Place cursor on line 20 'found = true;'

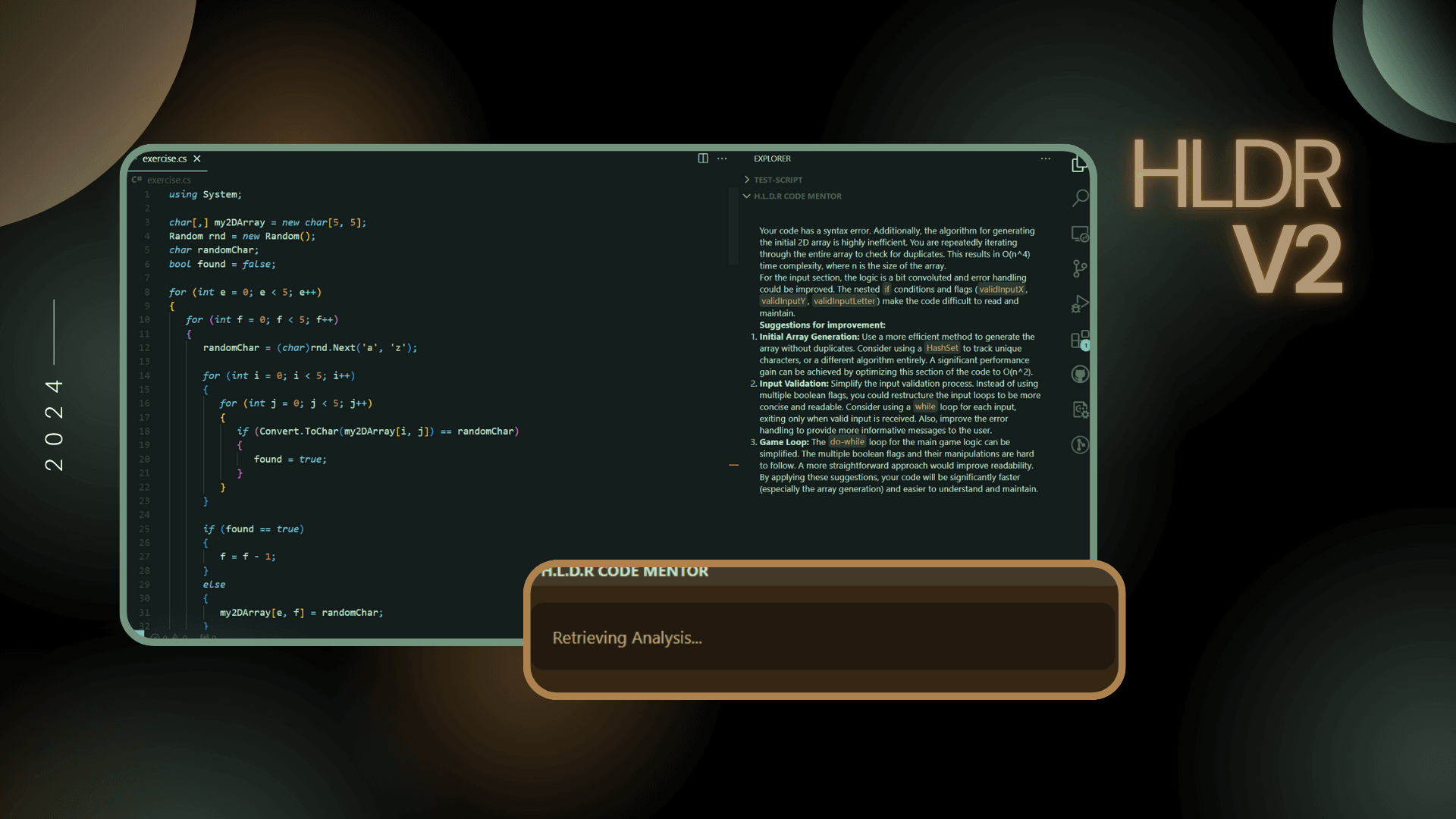(290, 460)
